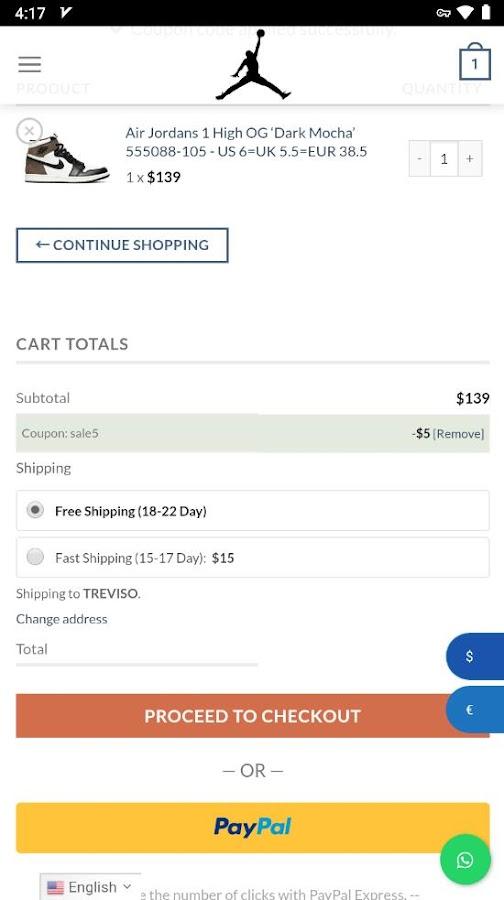This screenshot has height=900, width=504.
Task: Remove Dark Mocha item with X icon
Action: [29, 131]
